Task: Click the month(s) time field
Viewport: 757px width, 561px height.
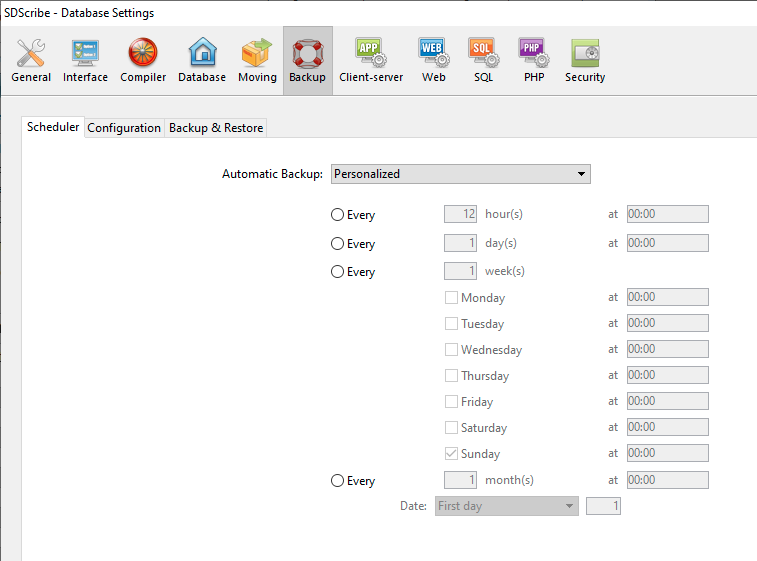Action: pyautogui.click(x=668, y=480)
